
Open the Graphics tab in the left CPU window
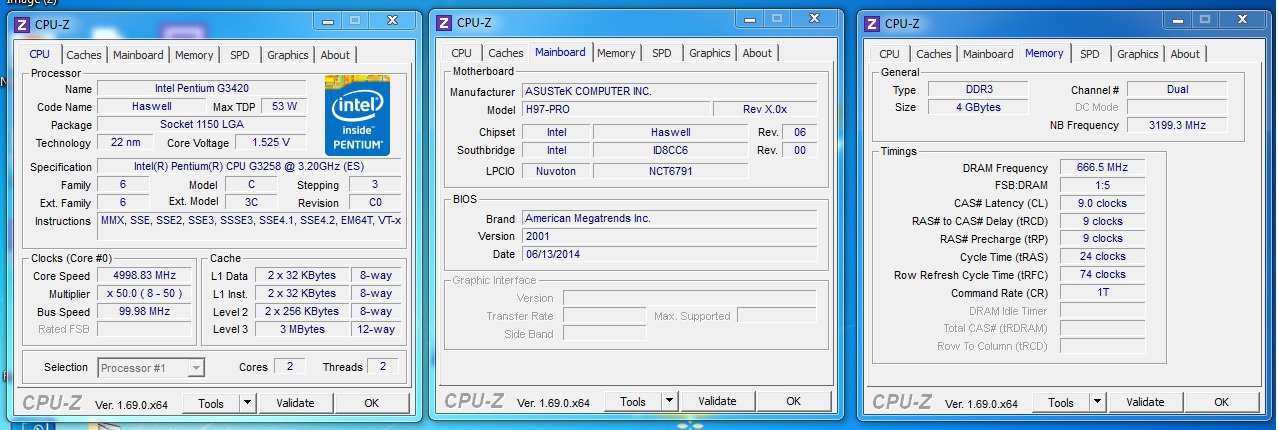pyautogui.click(x=288, y=55)
